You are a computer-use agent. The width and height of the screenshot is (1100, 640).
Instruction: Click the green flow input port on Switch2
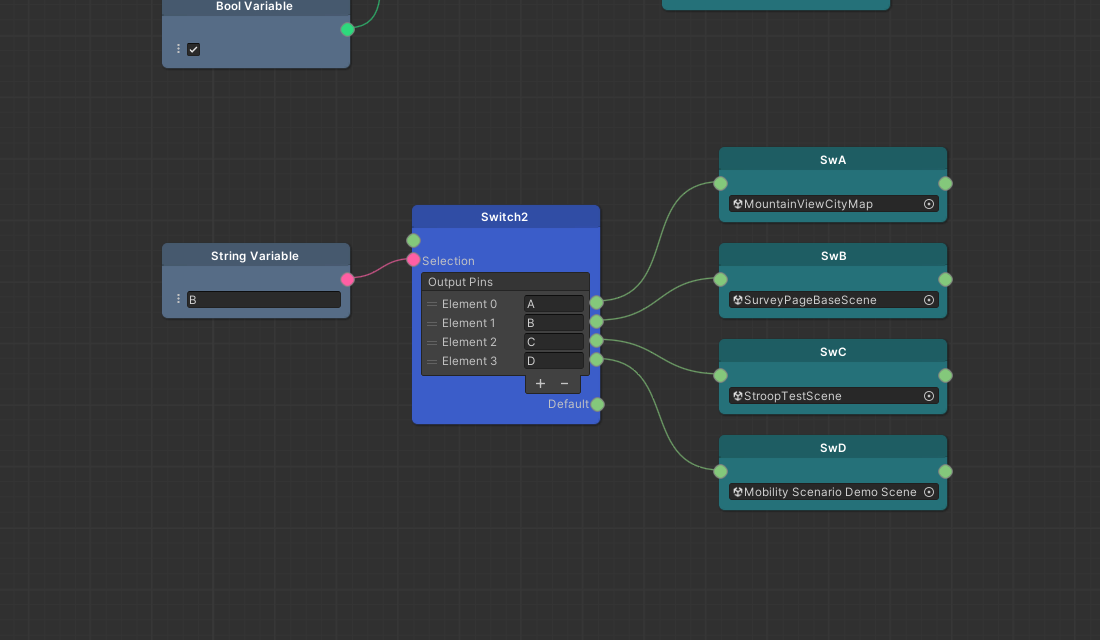pos(413,241)
